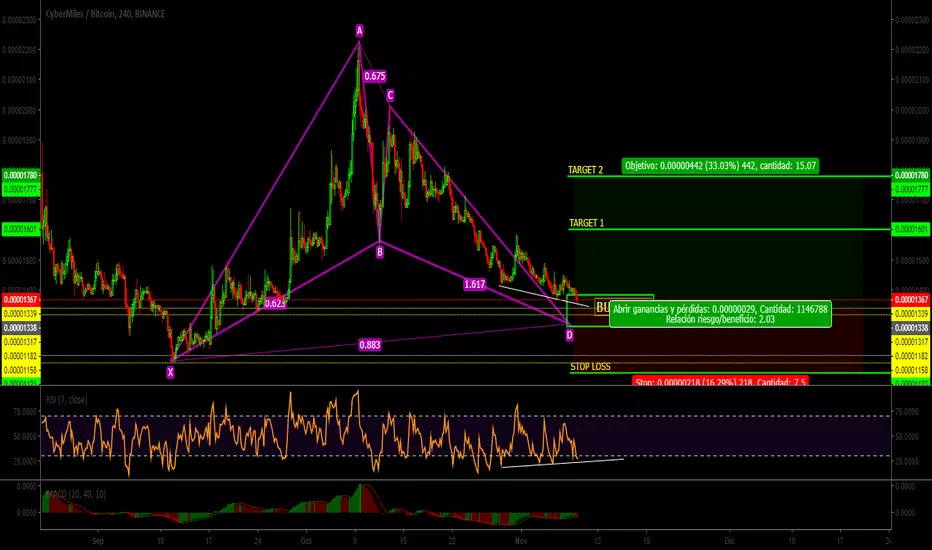This screenshot has width=932, height=550.
Task: Click the 25.0000 RSI level on left scale
Action: (24, 461)
